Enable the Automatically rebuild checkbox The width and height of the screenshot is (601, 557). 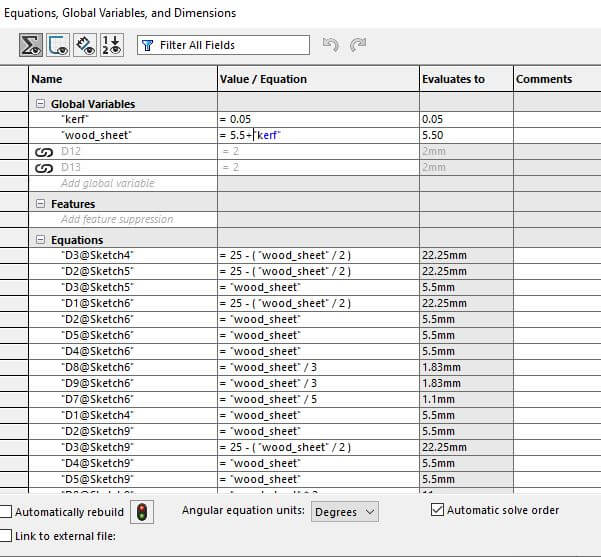6,511
